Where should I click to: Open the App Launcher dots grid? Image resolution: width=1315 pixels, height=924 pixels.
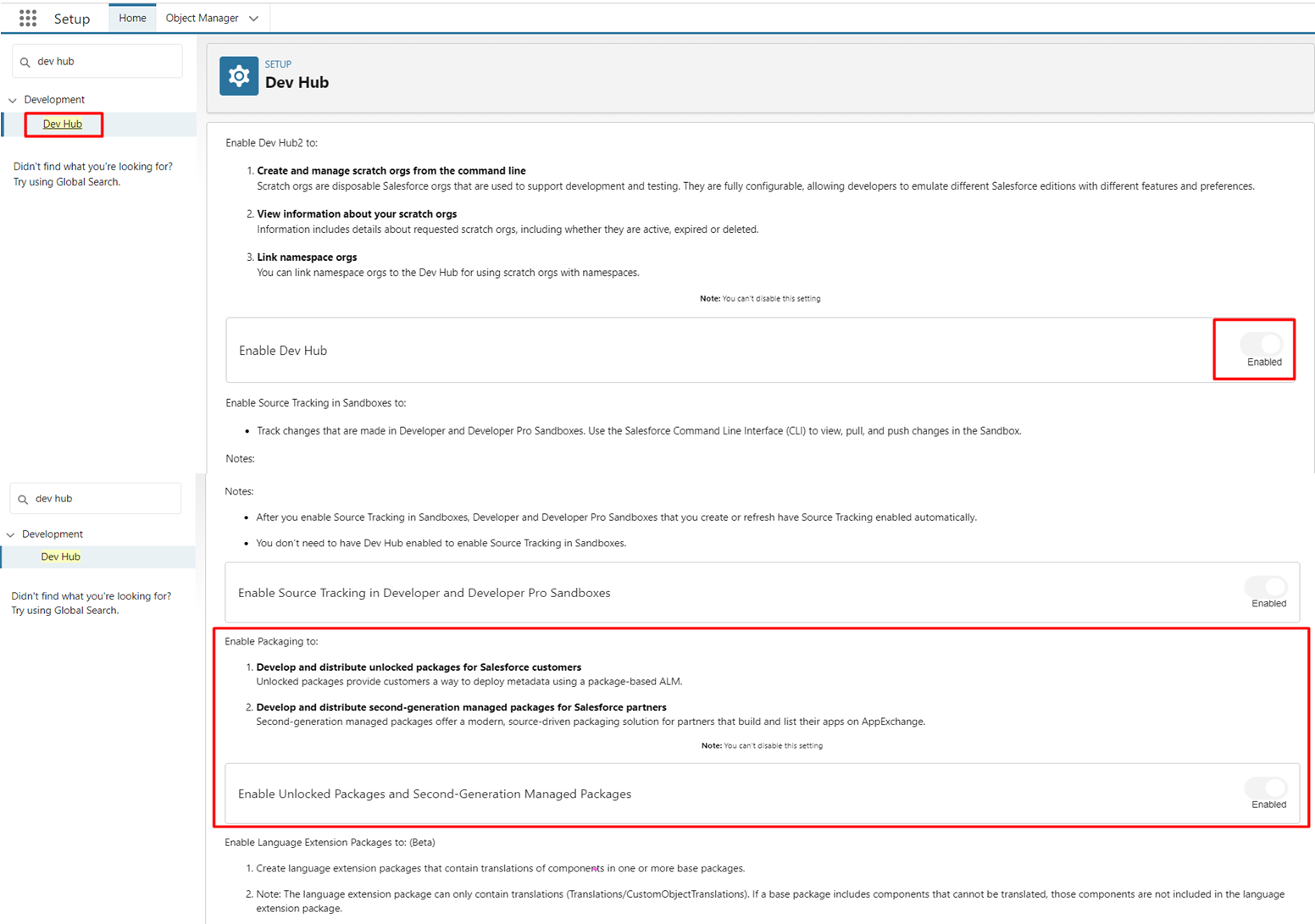click(27, 18)
